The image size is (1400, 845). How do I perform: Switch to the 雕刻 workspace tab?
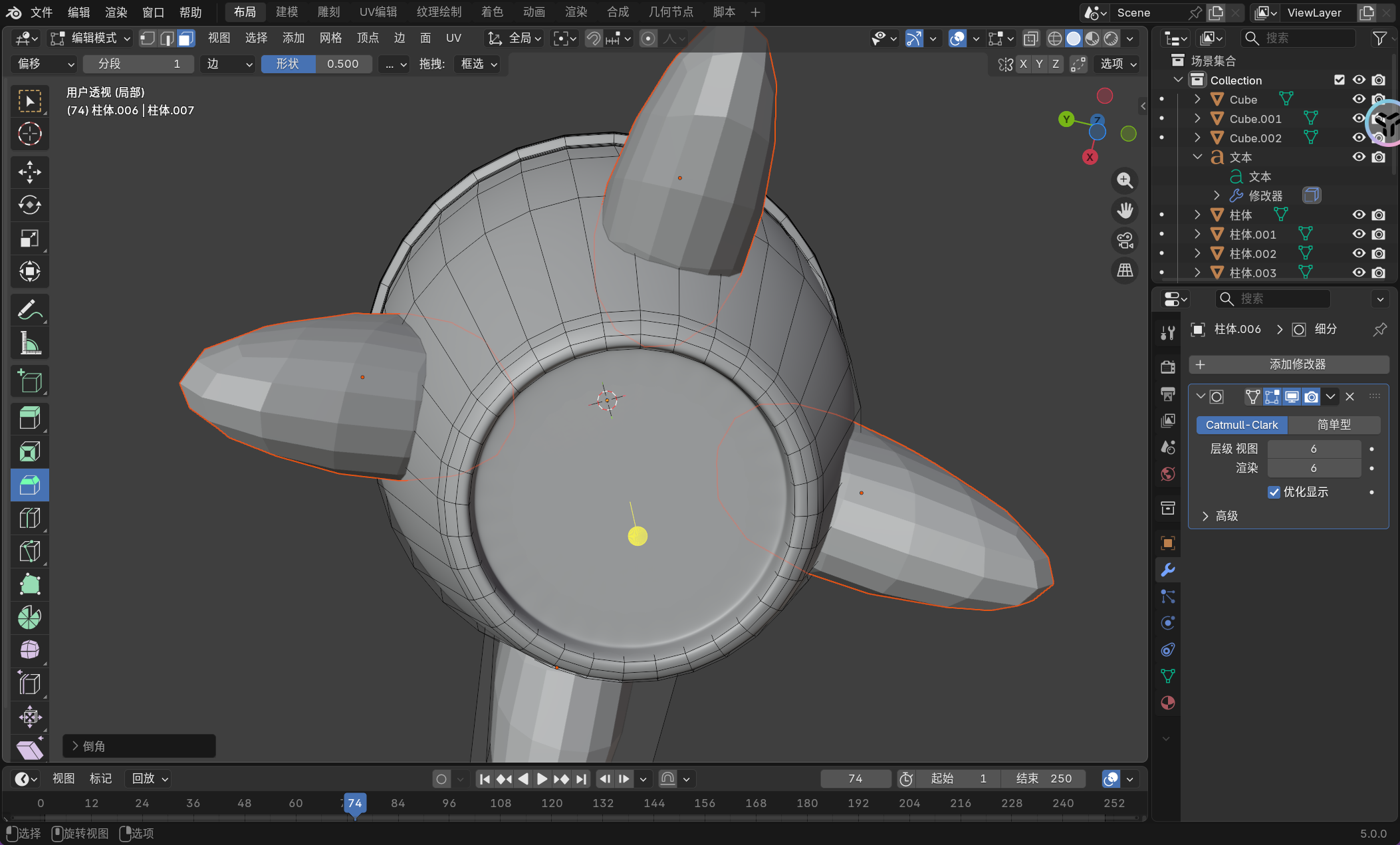328,12
